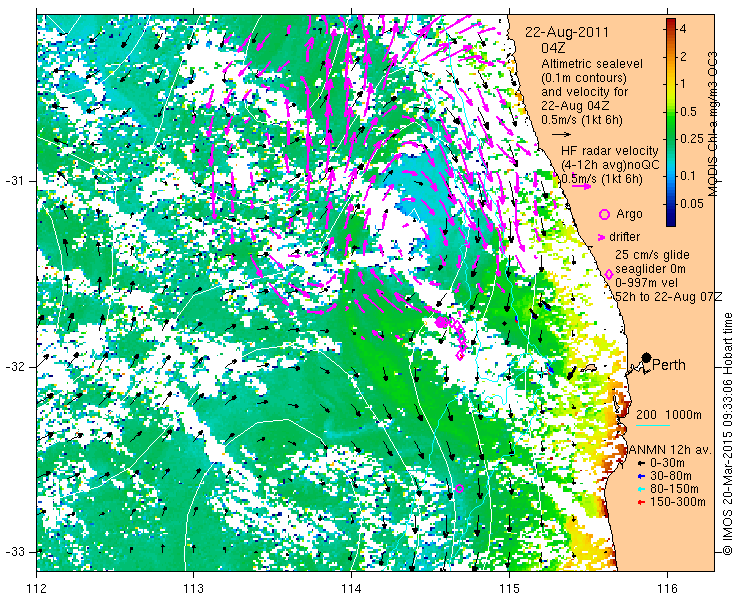Image resolution: width=740 pixels, height=600 pixels.
Task: Click the 'Argo' legend label
Action: click(629, 214)
